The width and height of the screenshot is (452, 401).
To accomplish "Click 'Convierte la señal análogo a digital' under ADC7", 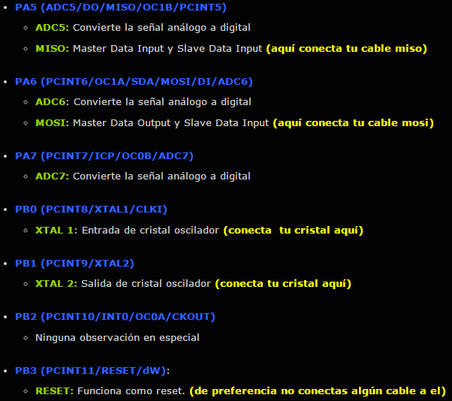I will coord(162,176).
